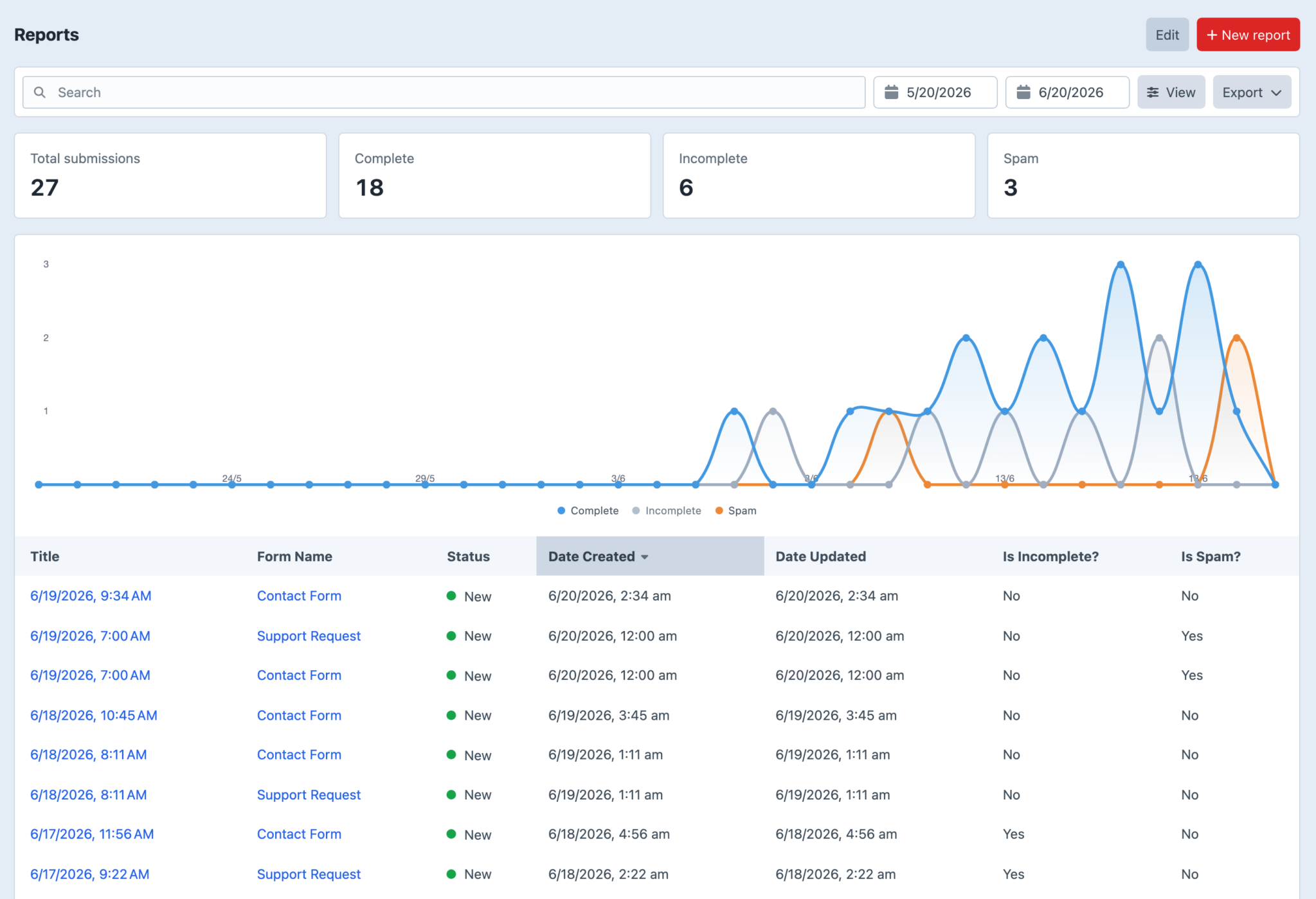This screenshot has height=899, width=1316.
Task: Sort by the Is Incomplete? column header
Action: click(1050, 556)
